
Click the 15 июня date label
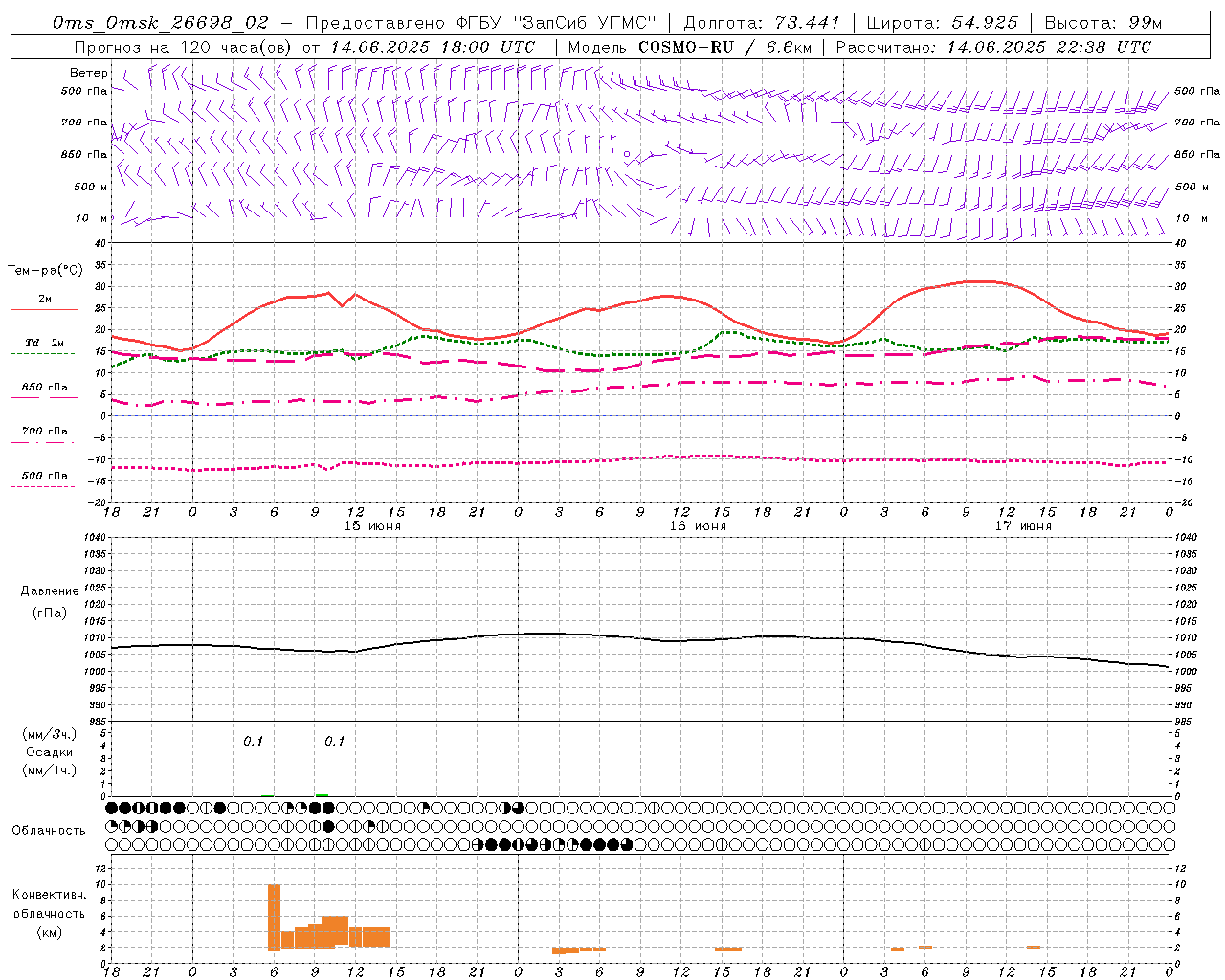[372, 526]
